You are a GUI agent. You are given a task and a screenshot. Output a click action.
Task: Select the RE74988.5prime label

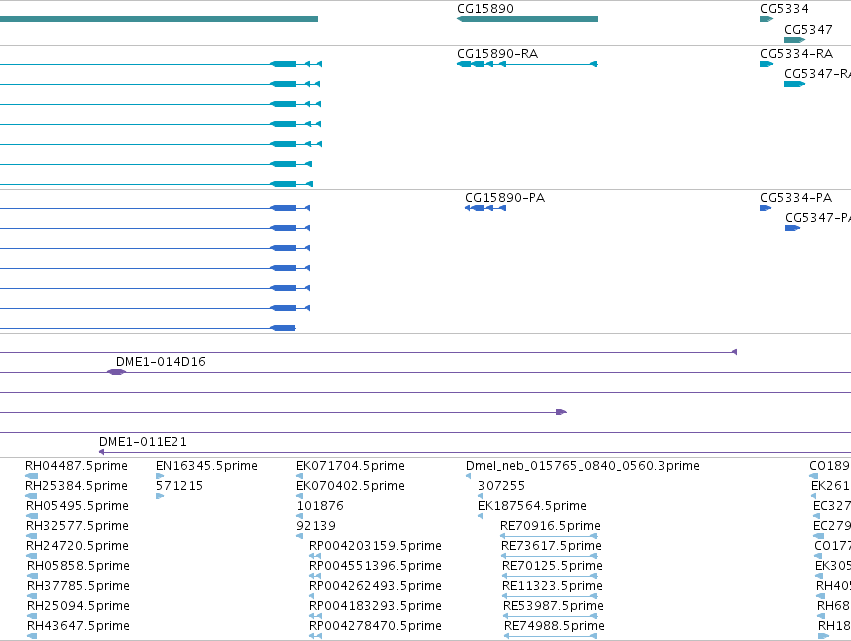[x=554, y=626]
